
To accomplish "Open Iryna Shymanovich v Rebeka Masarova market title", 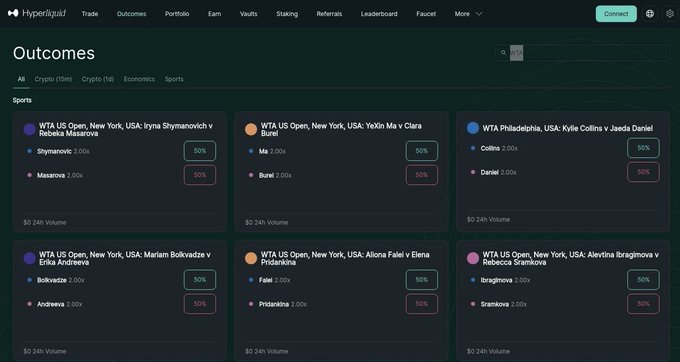I will tap(126, 130).
